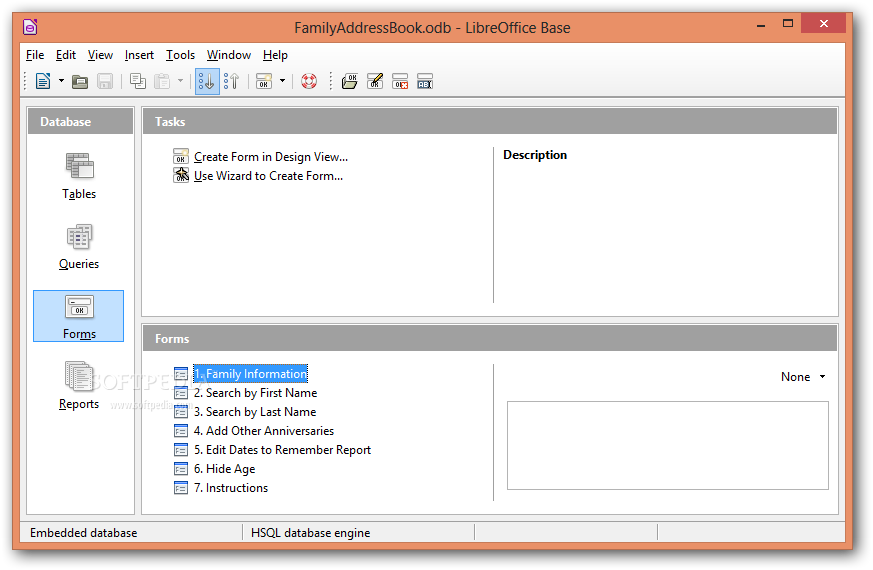Click the icon beside 4. Add Other Anniversaries
The width and height of the screenshot is (873, 570).
point(181,431)
